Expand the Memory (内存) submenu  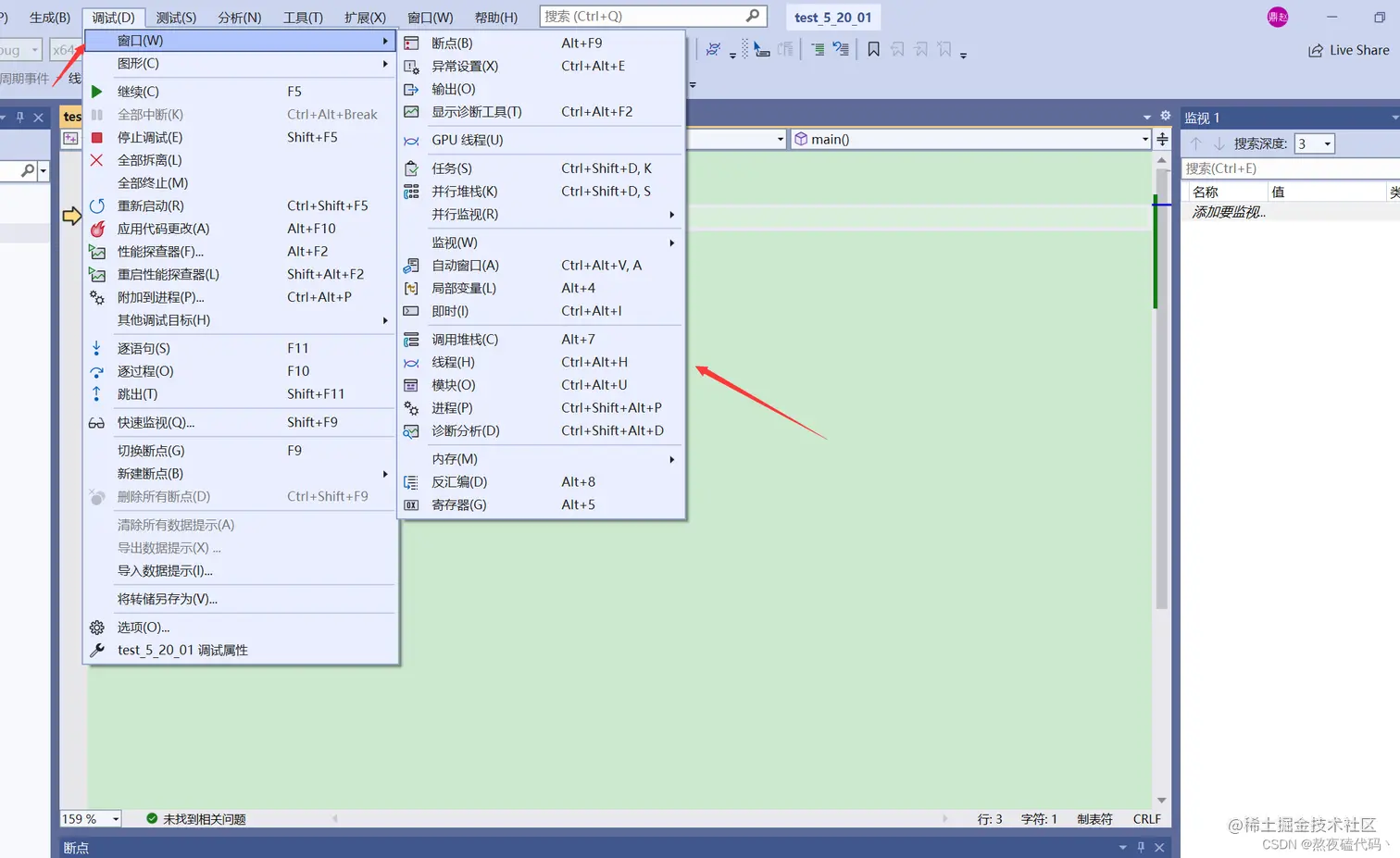[x=542, y=459]
